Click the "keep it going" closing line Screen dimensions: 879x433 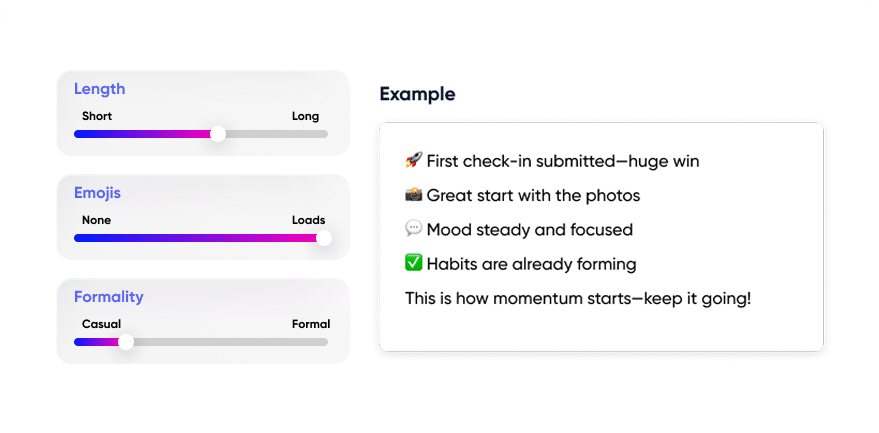pos(577,298)
